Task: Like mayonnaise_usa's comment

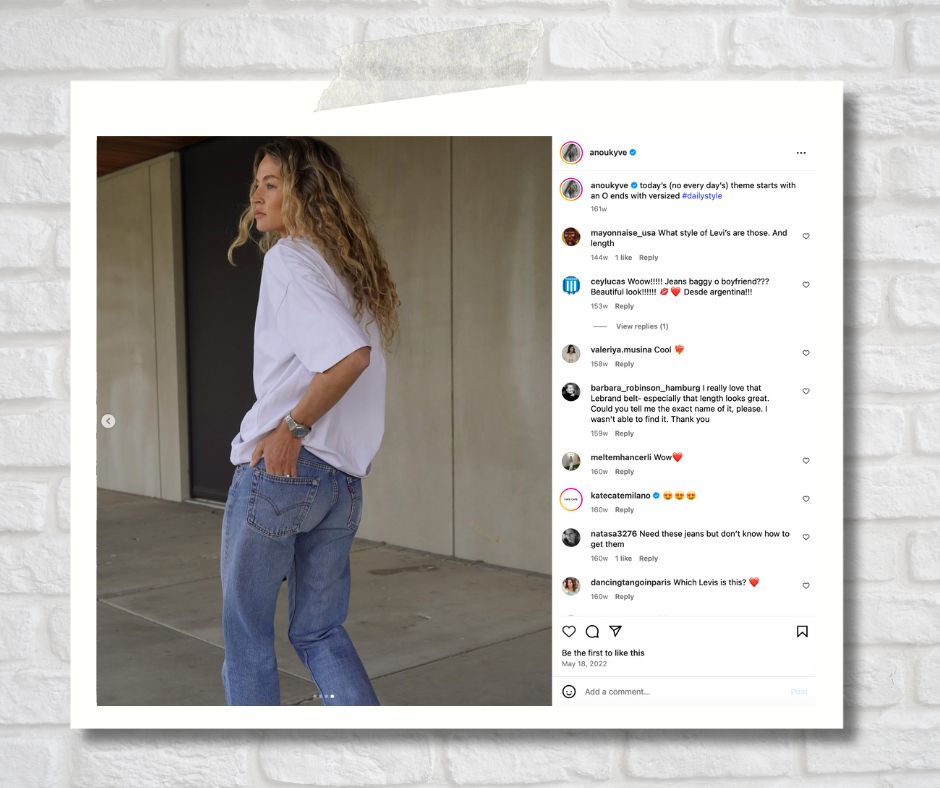Action: click(x=806, y=236)
